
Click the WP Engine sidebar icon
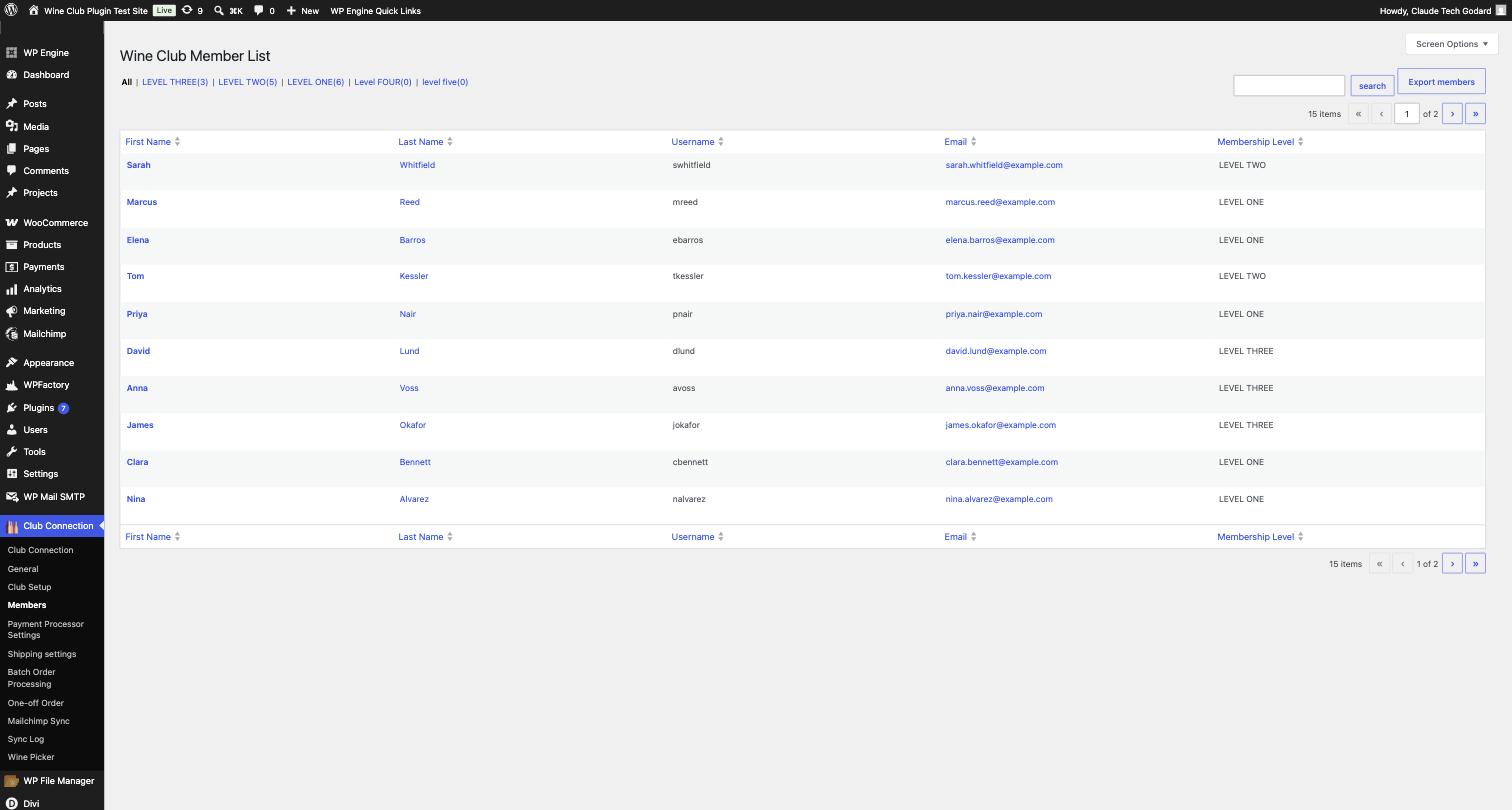(x=12, y=52)
